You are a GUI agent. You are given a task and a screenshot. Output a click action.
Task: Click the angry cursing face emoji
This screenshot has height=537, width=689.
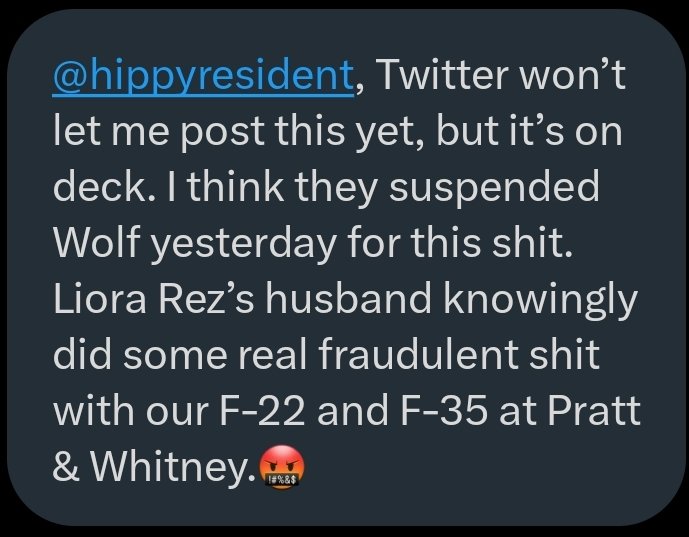[279, 466]
